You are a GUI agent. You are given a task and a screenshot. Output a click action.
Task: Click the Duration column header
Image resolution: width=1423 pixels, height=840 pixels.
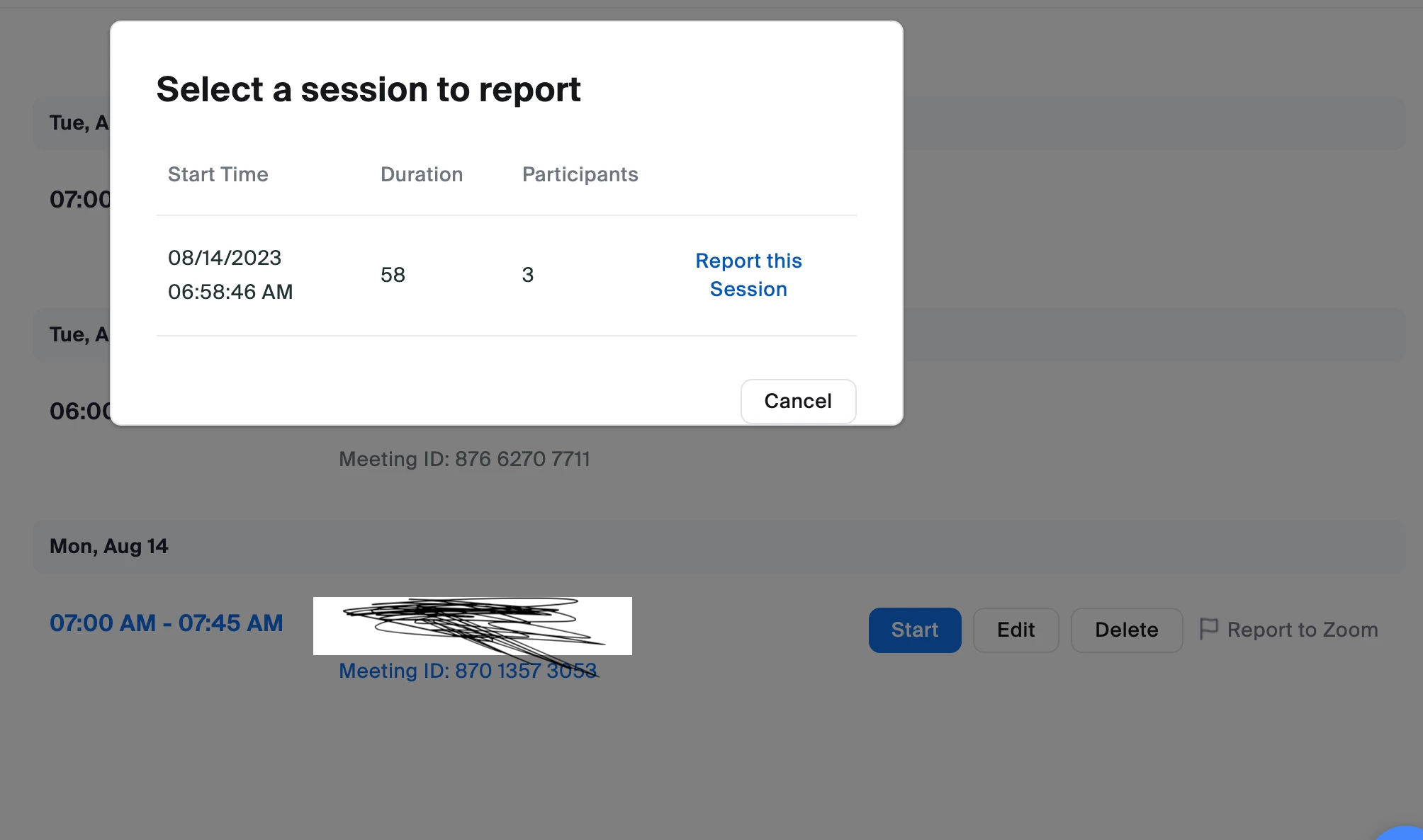421,174
